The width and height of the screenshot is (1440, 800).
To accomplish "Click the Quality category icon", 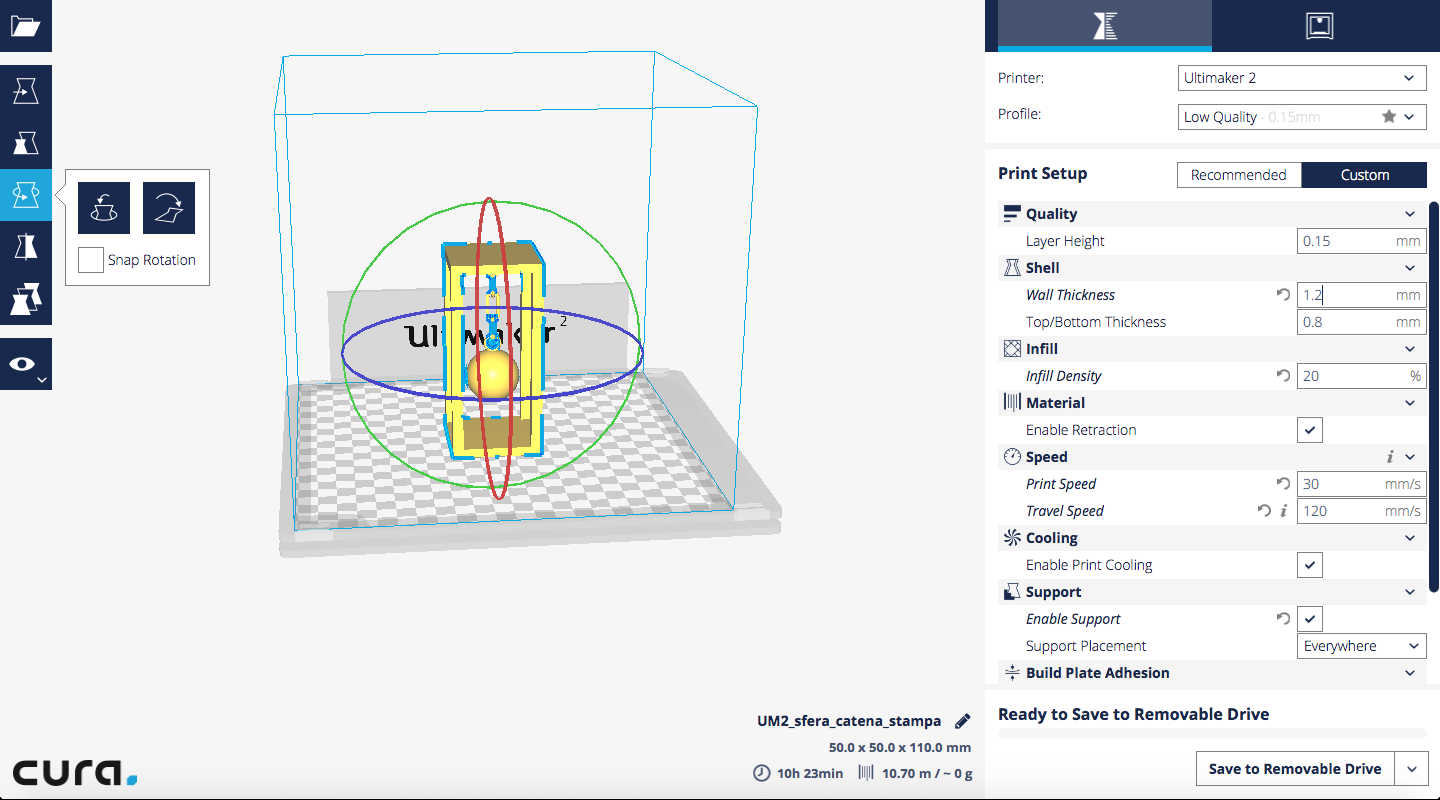I will [1011, 214].
